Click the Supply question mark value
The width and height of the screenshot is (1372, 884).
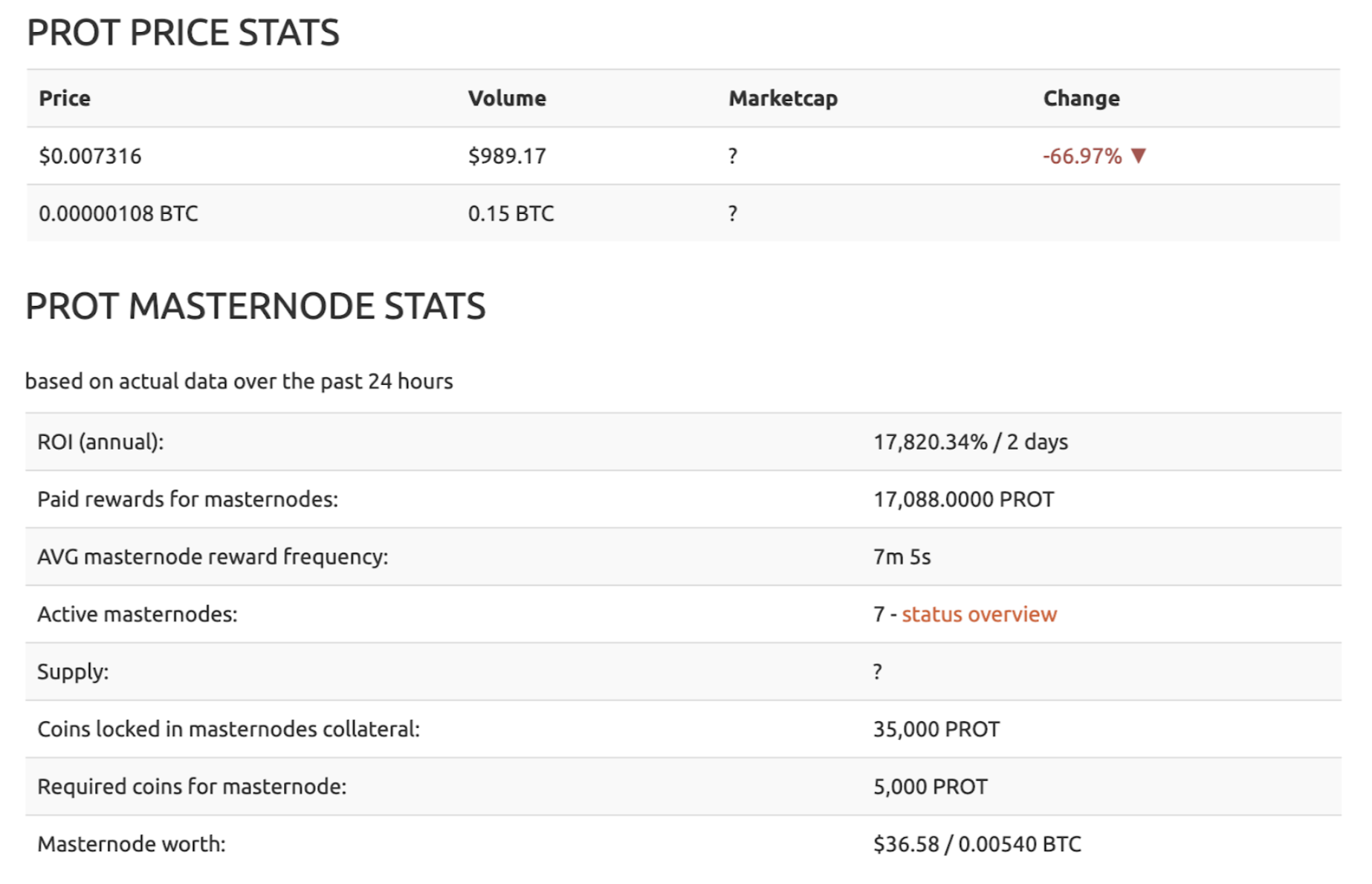(x=878, y=672)
